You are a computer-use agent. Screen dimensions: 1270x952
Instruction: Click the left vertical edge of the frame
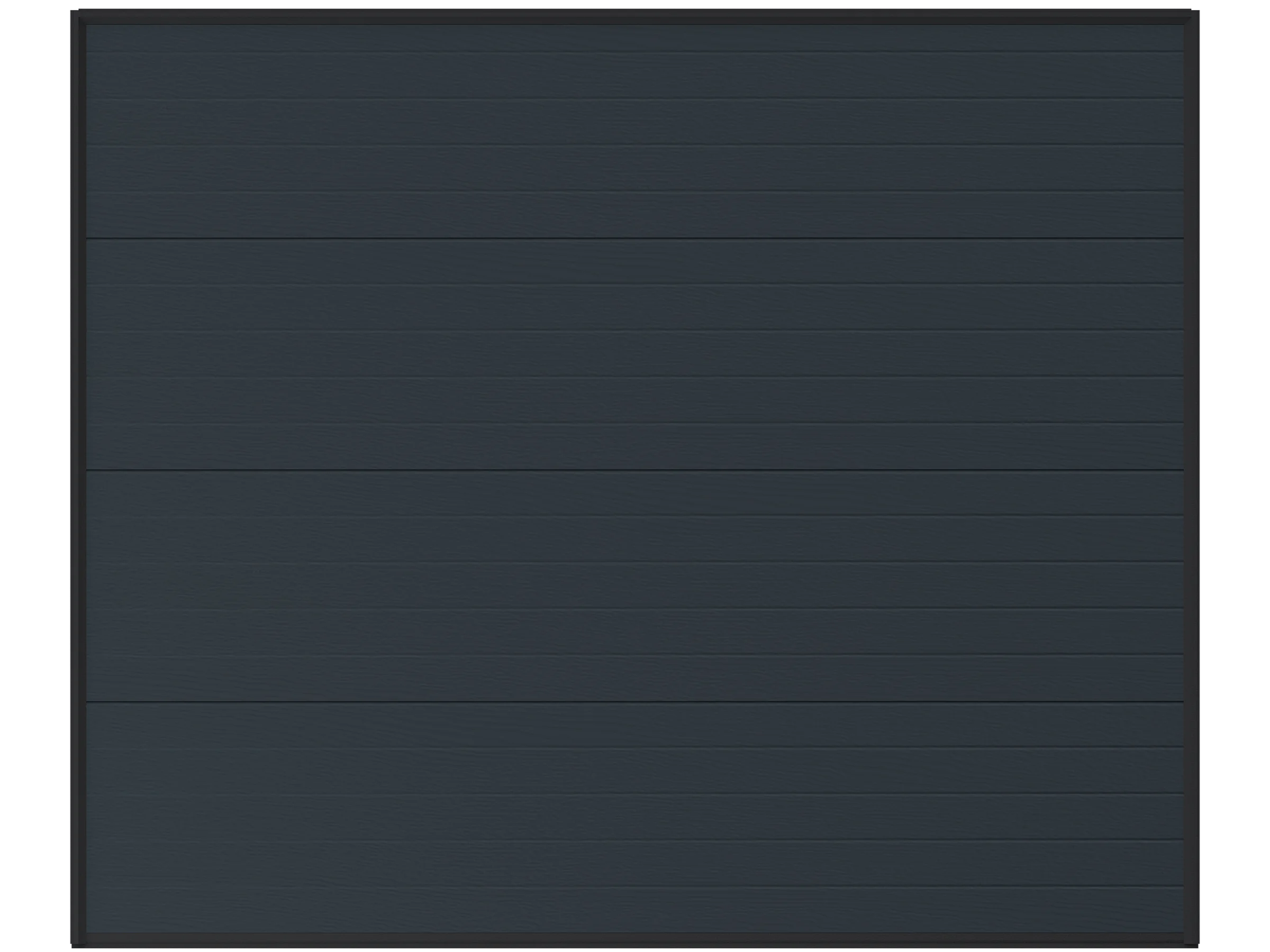pos(77,477)
